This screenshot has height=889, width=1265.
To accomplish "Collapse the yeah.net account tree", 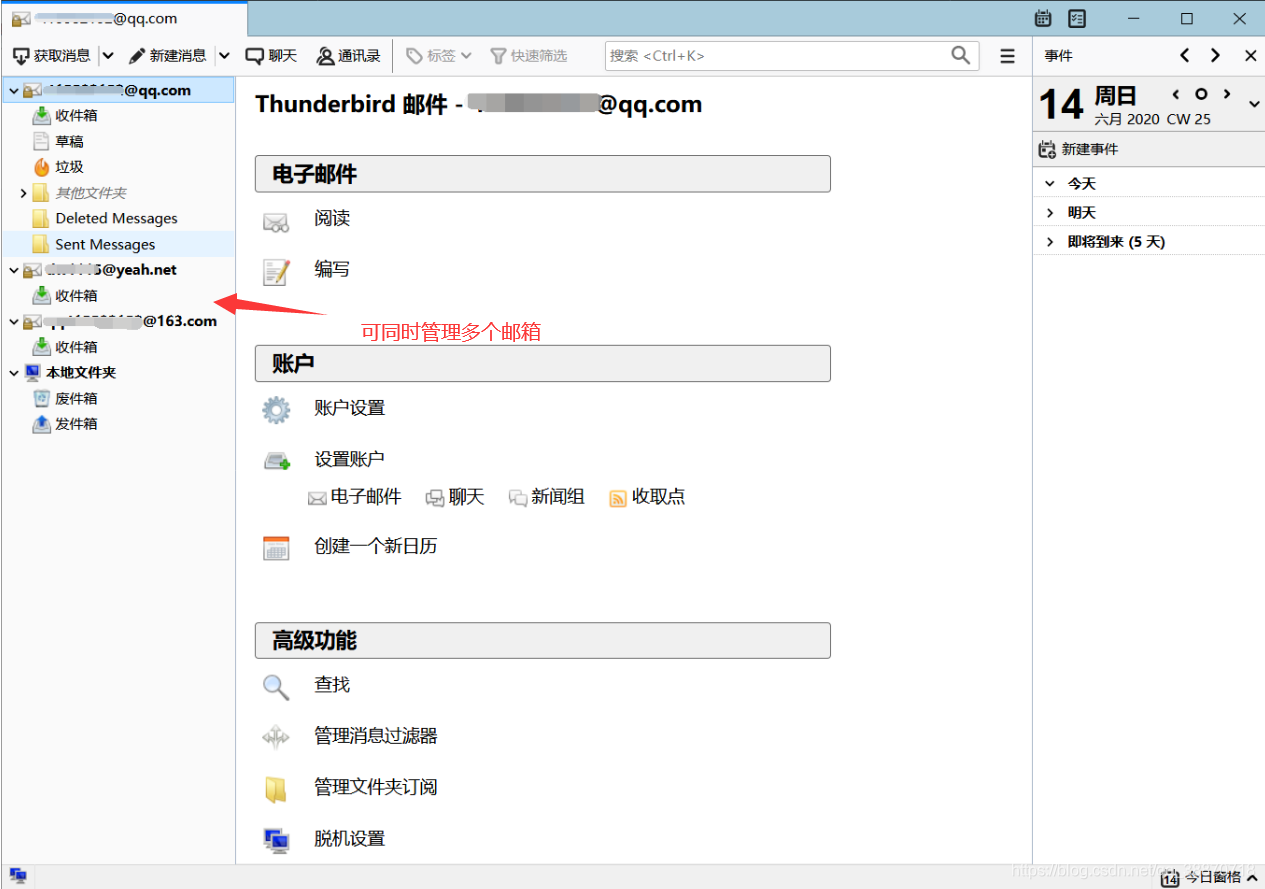I will [x=13, y=270].
